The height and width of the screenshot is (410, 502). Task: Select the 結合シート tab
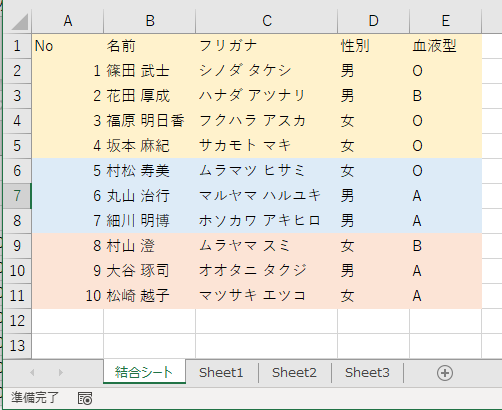point(144,372)
